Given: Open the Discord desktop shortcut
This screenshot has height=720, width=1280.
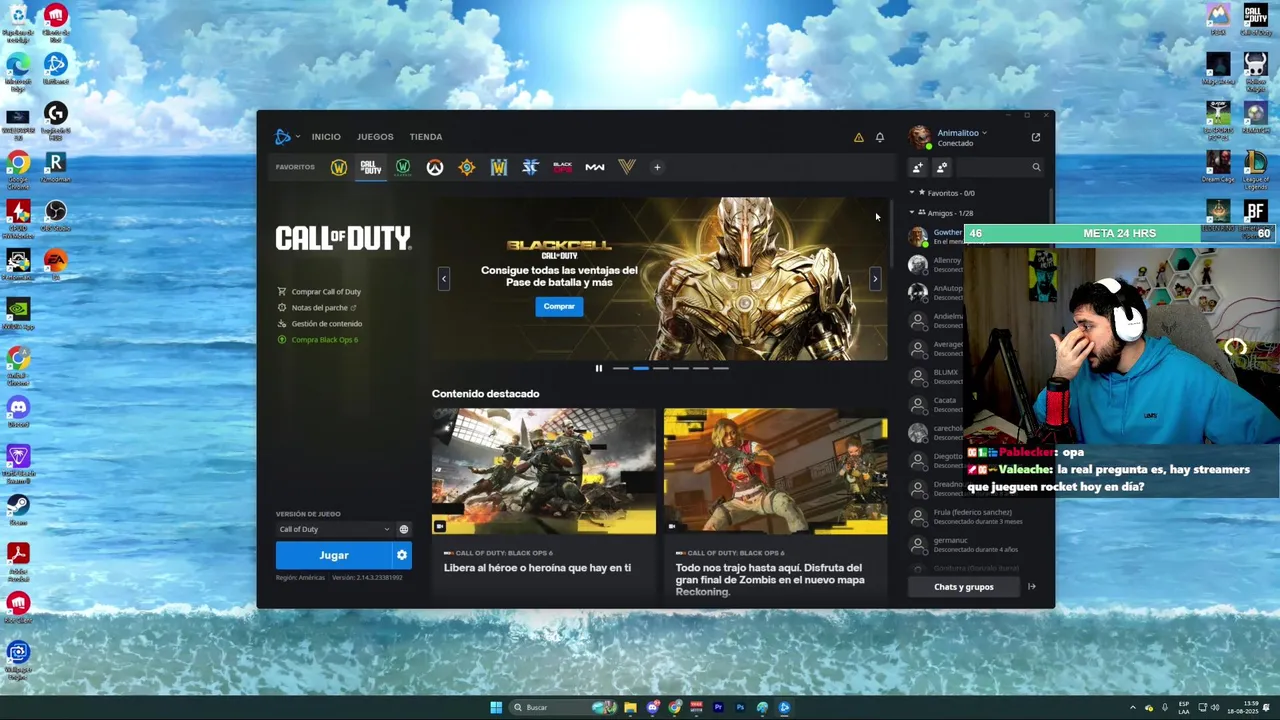Looking at the screenshot, I should [x=18, y=411].
